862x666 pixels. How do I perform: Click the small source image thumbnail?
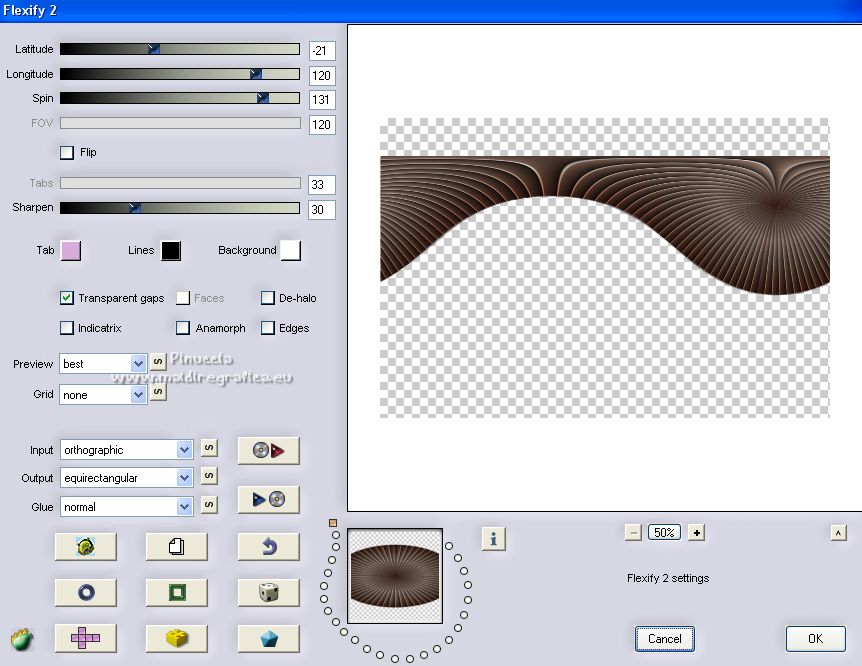[x=395, y=576]
